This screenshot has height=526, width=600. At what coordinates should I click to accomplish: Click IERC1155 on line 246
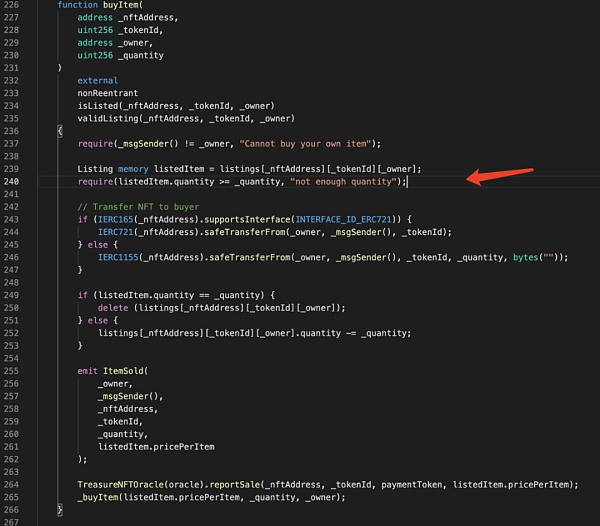118,257
